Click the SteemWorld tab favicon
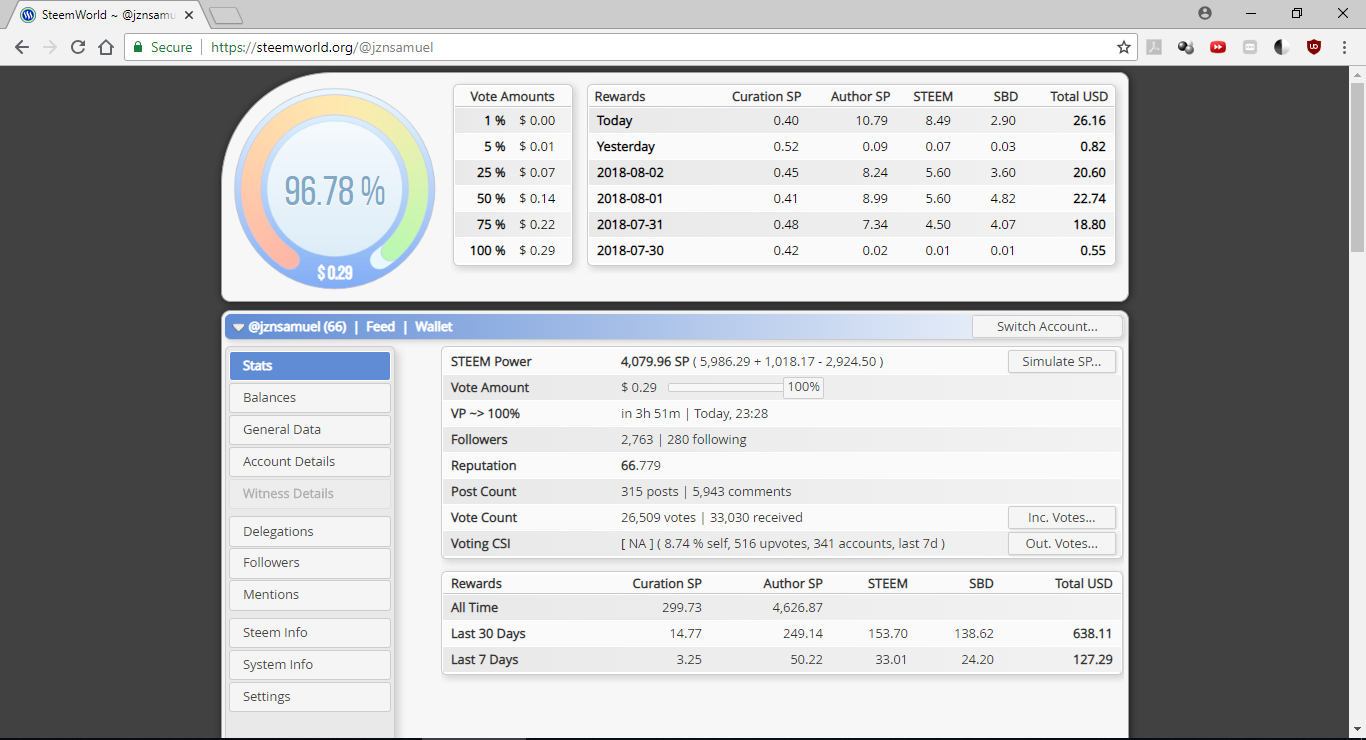1366x740 pixels. click(x=28, y=15)
